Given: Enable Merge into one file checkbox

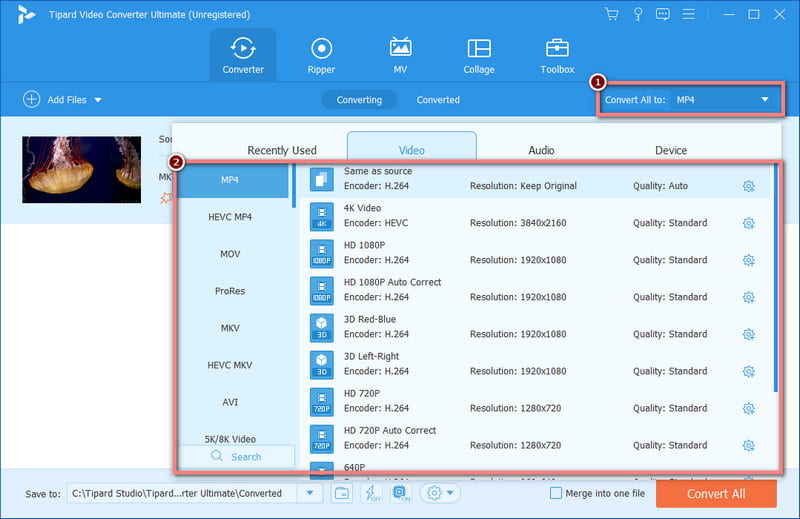Looking at the screenshot, I should 556,493.
